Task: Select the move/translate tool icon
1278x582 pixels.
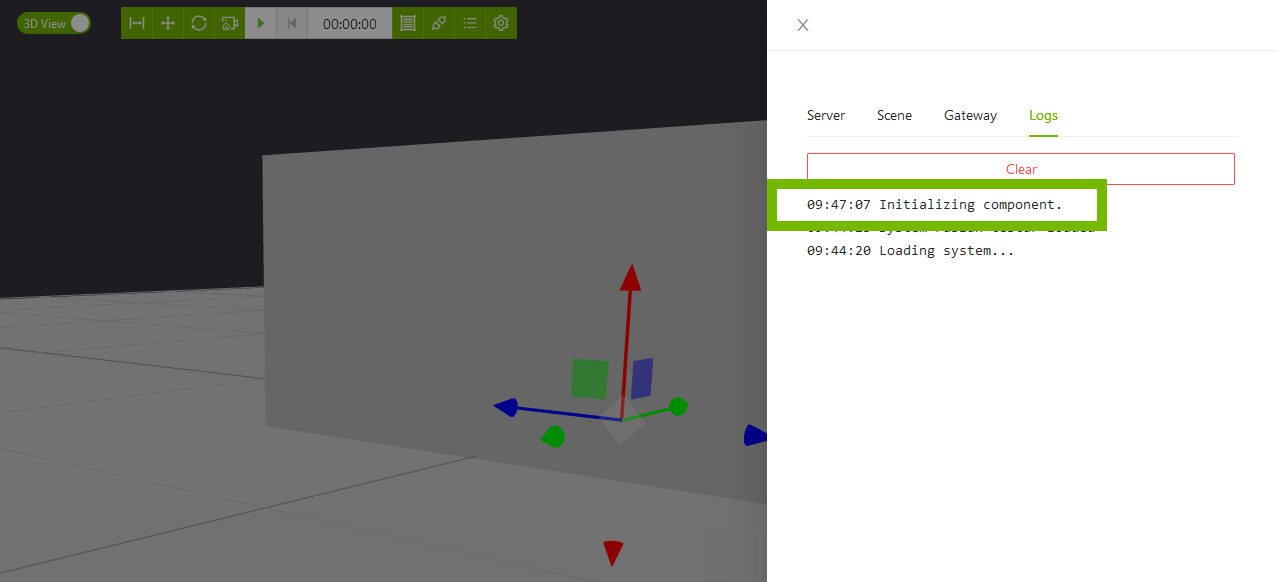Action: 168,23
